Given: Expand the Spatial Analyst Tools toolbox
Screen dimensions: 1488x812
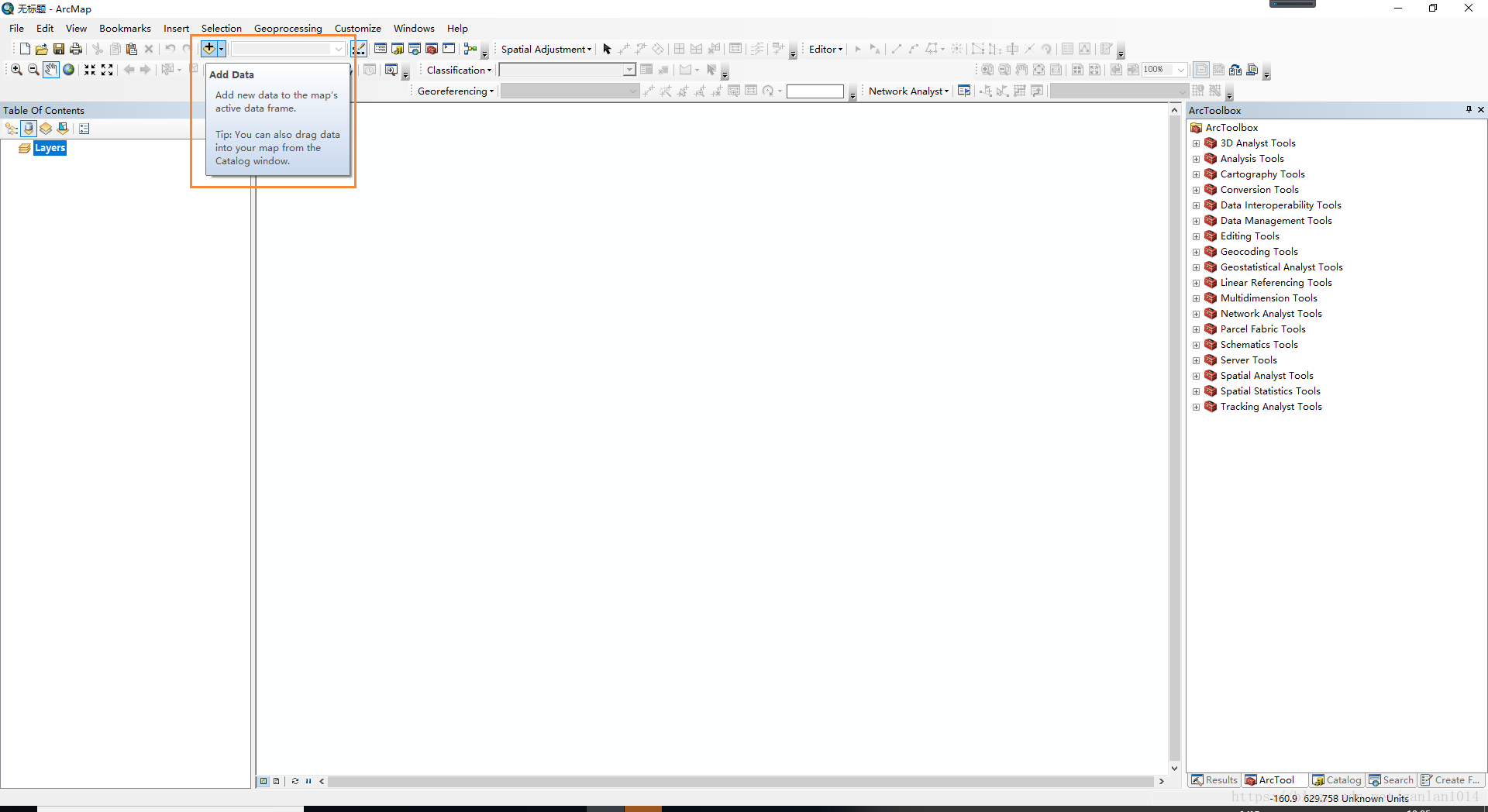Looking at the screenshot, I should click(1196, 376).
